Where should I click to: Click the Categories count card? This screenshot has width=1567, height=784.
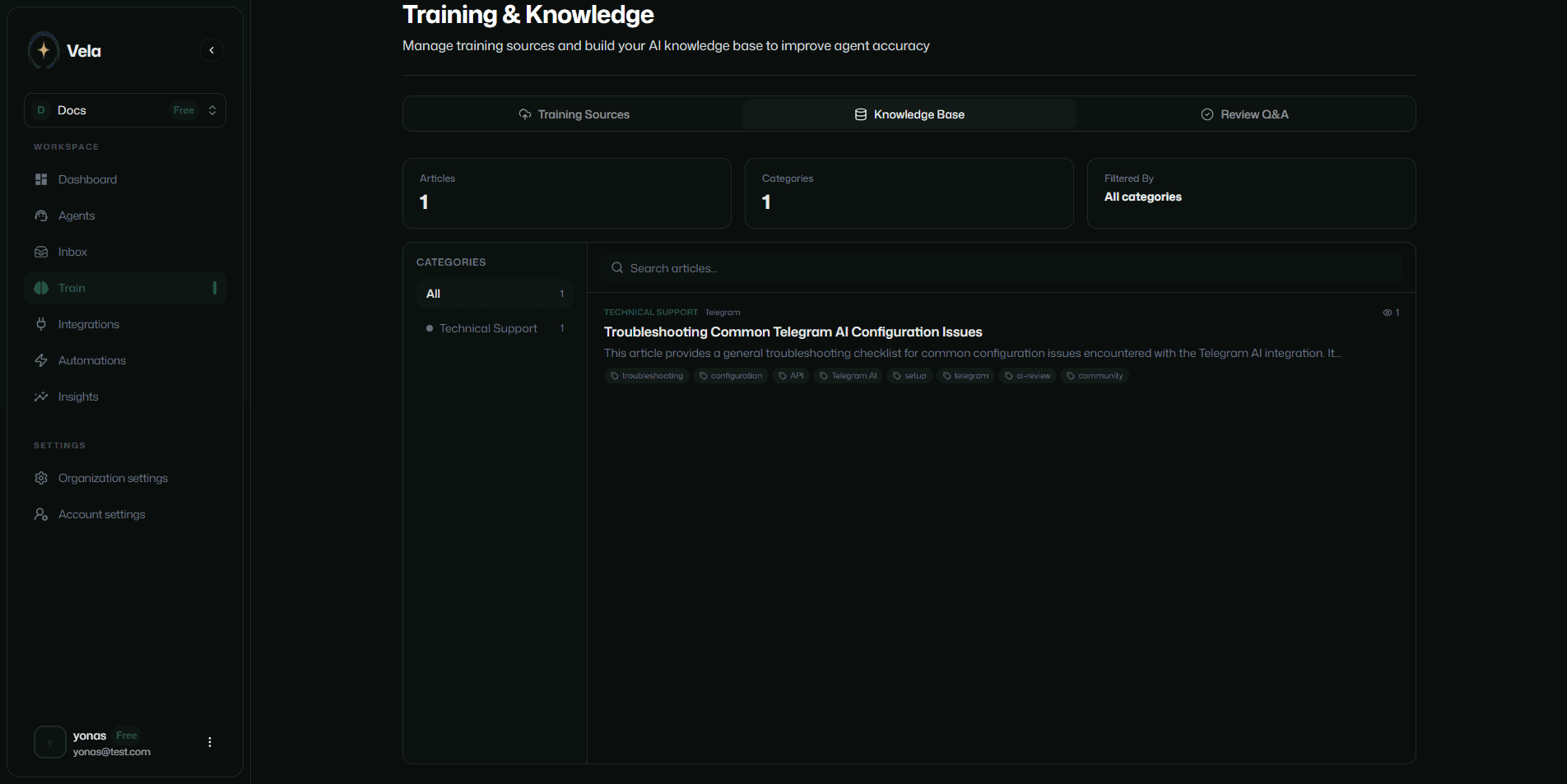click(909, 193)
